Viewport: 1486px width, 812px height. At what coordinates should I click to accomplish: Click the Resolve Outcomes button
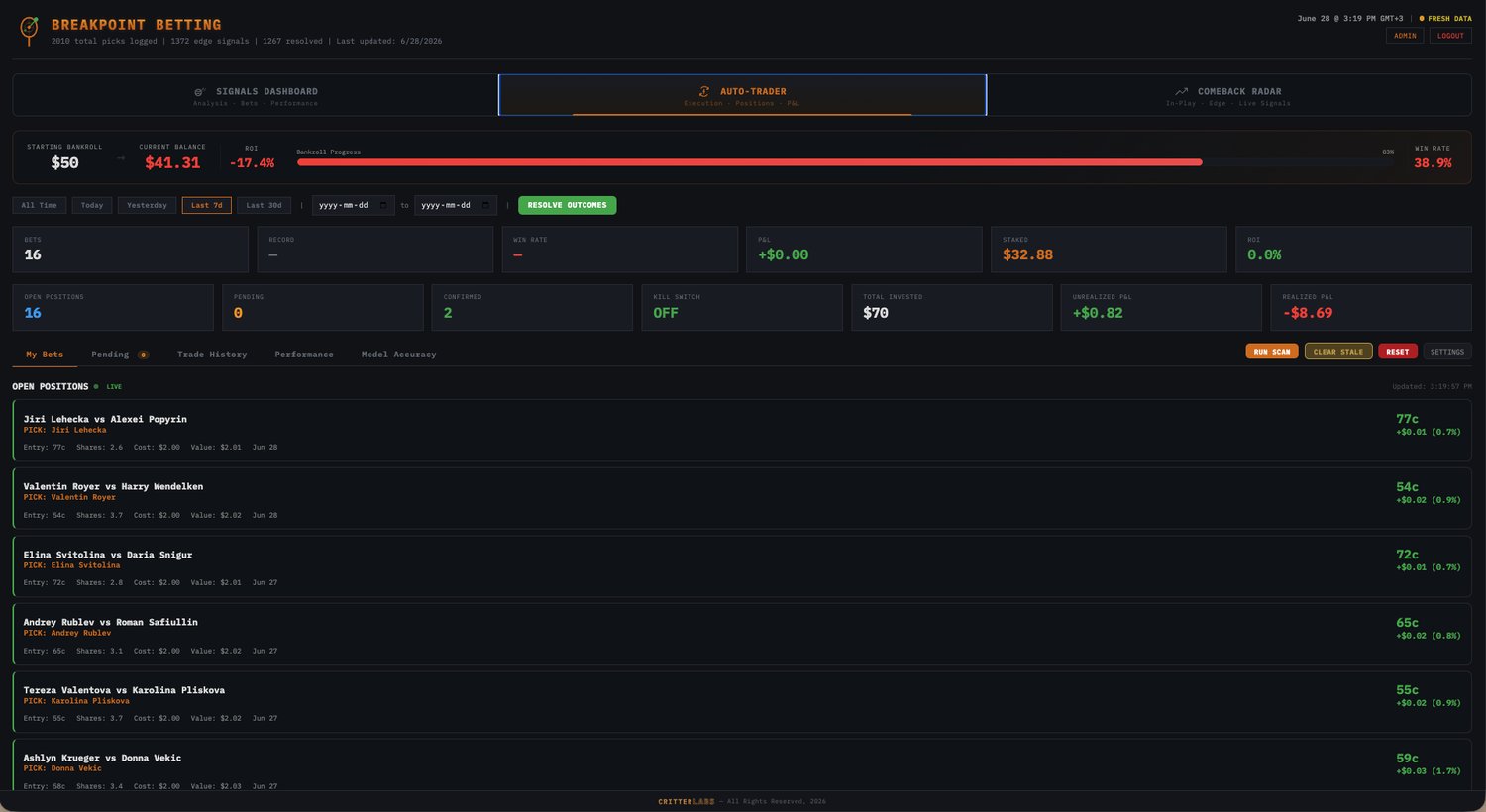(x=567, y=205)
